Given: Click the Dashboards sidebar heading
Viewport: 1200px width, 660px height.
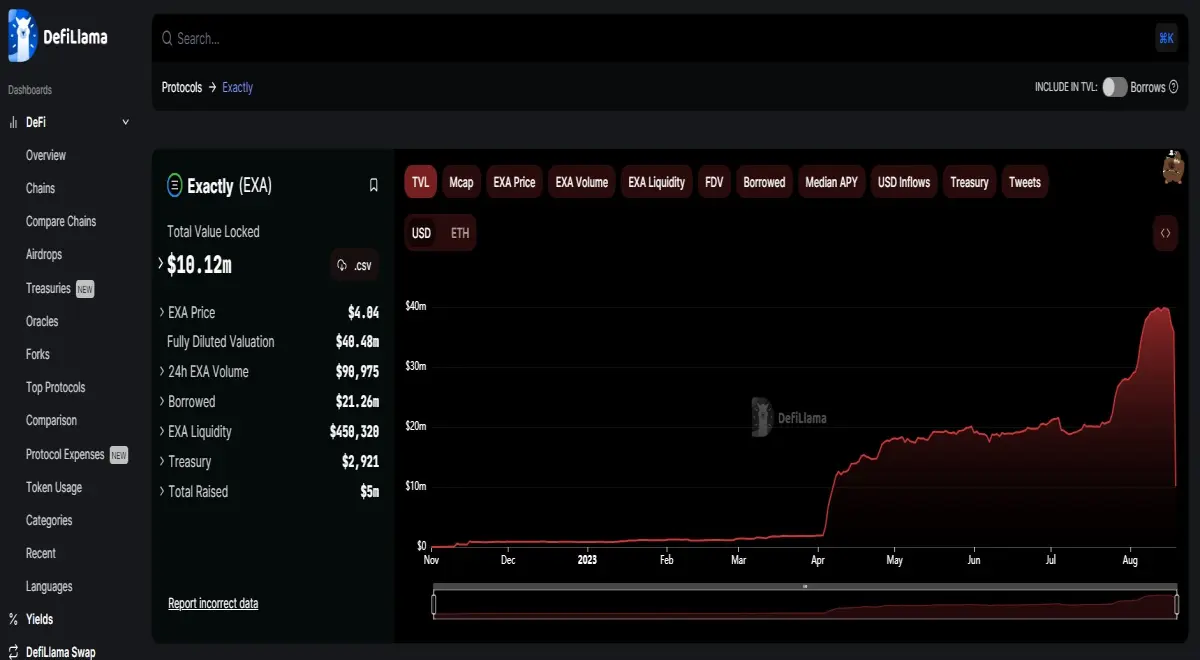Looking at the screenshot, I should pos(30,90).
